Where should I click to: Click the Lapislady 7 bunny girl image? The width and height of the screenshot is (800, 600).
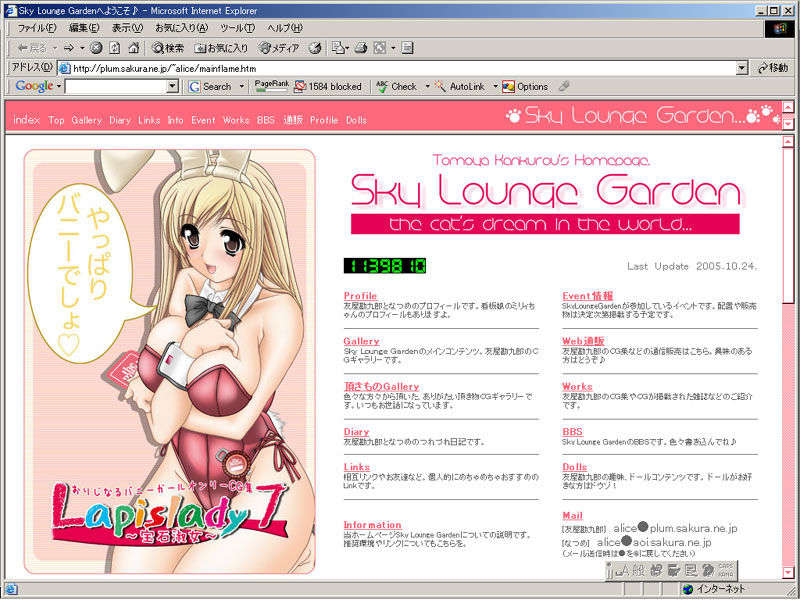(x=169, y=361)
